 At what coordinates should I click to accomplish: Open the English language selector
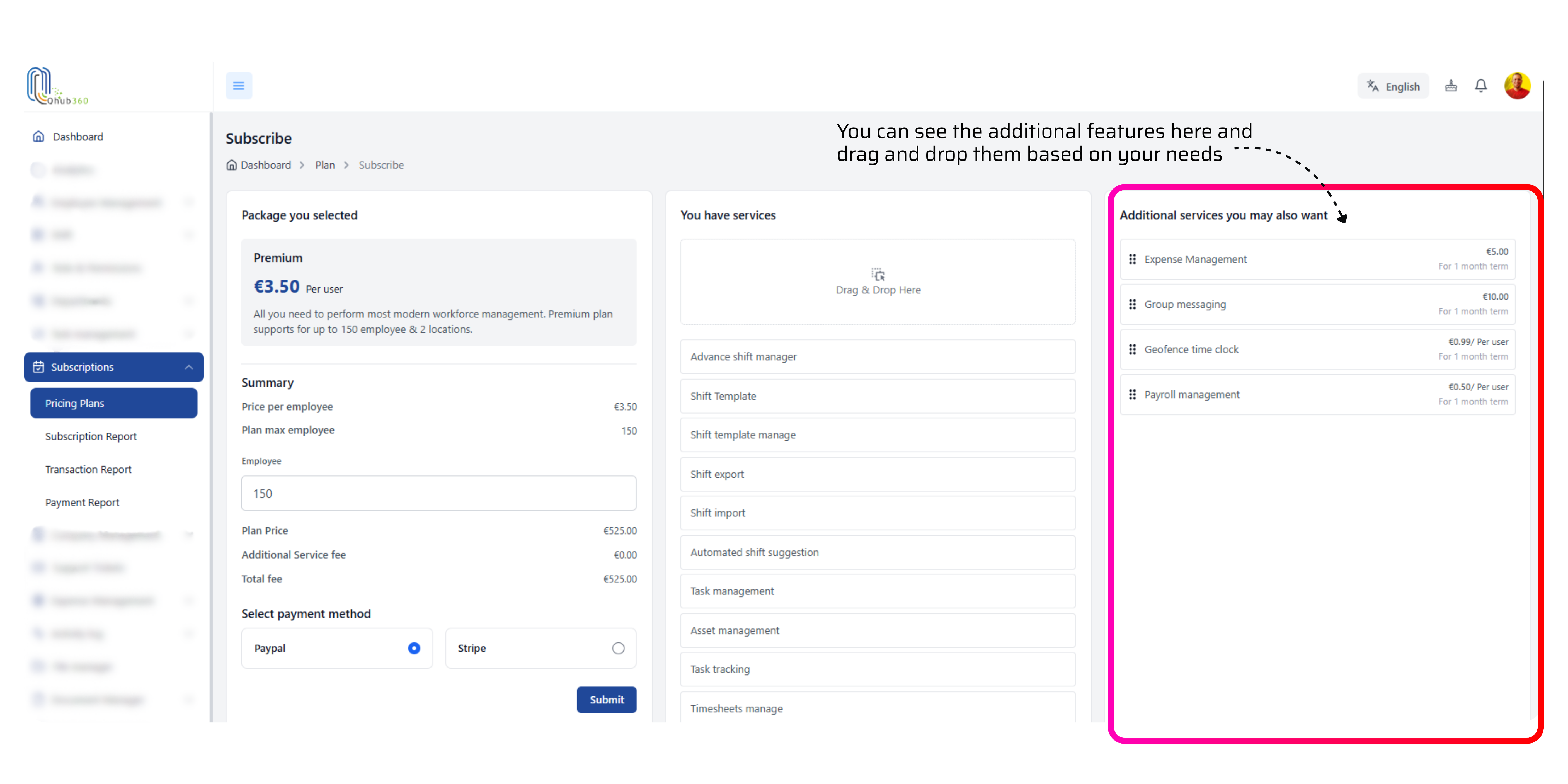1393,86
